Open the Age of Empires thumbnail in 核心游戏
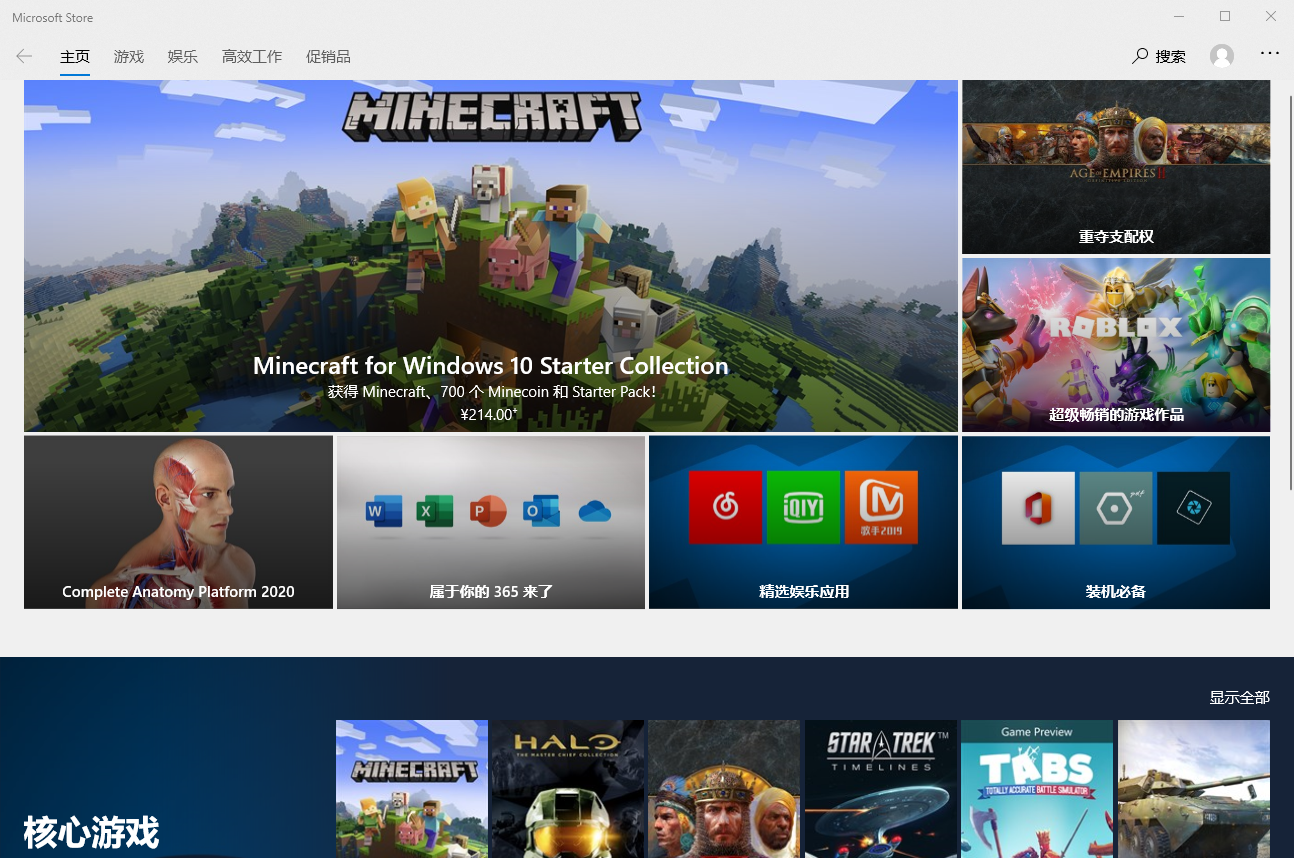 point(724,789)
